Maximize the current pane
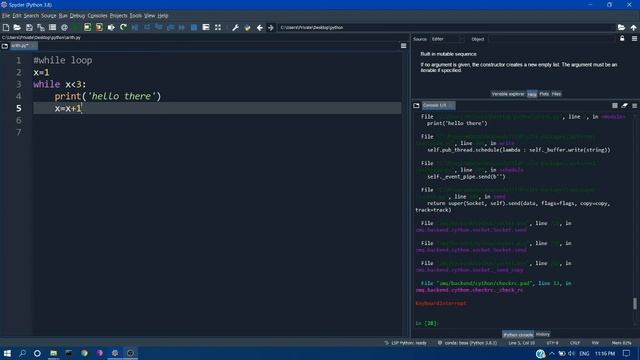The width and height of the screenshot is (640, 360). point(206,27)
